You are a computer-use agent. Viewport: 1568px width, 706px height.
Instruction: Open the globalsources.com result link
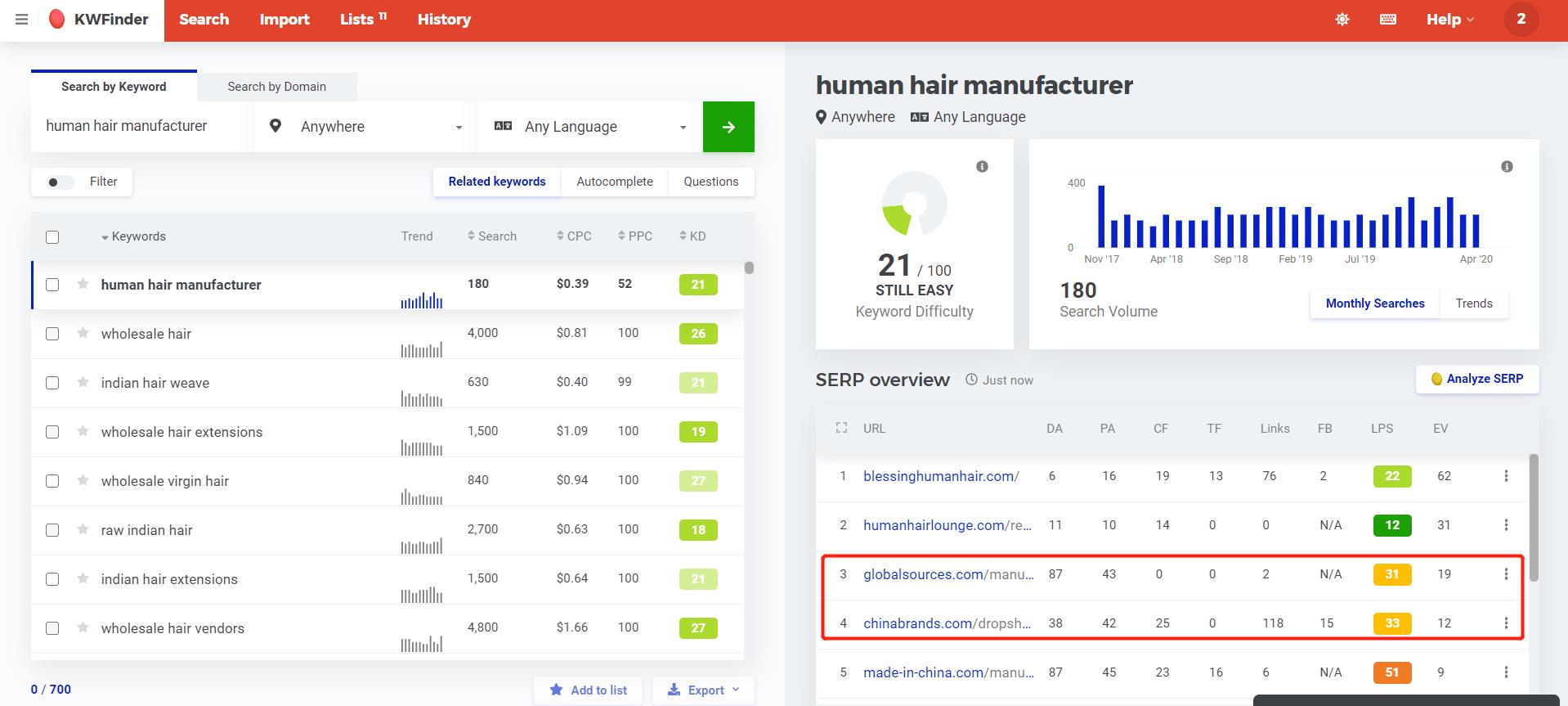[923, 574]
